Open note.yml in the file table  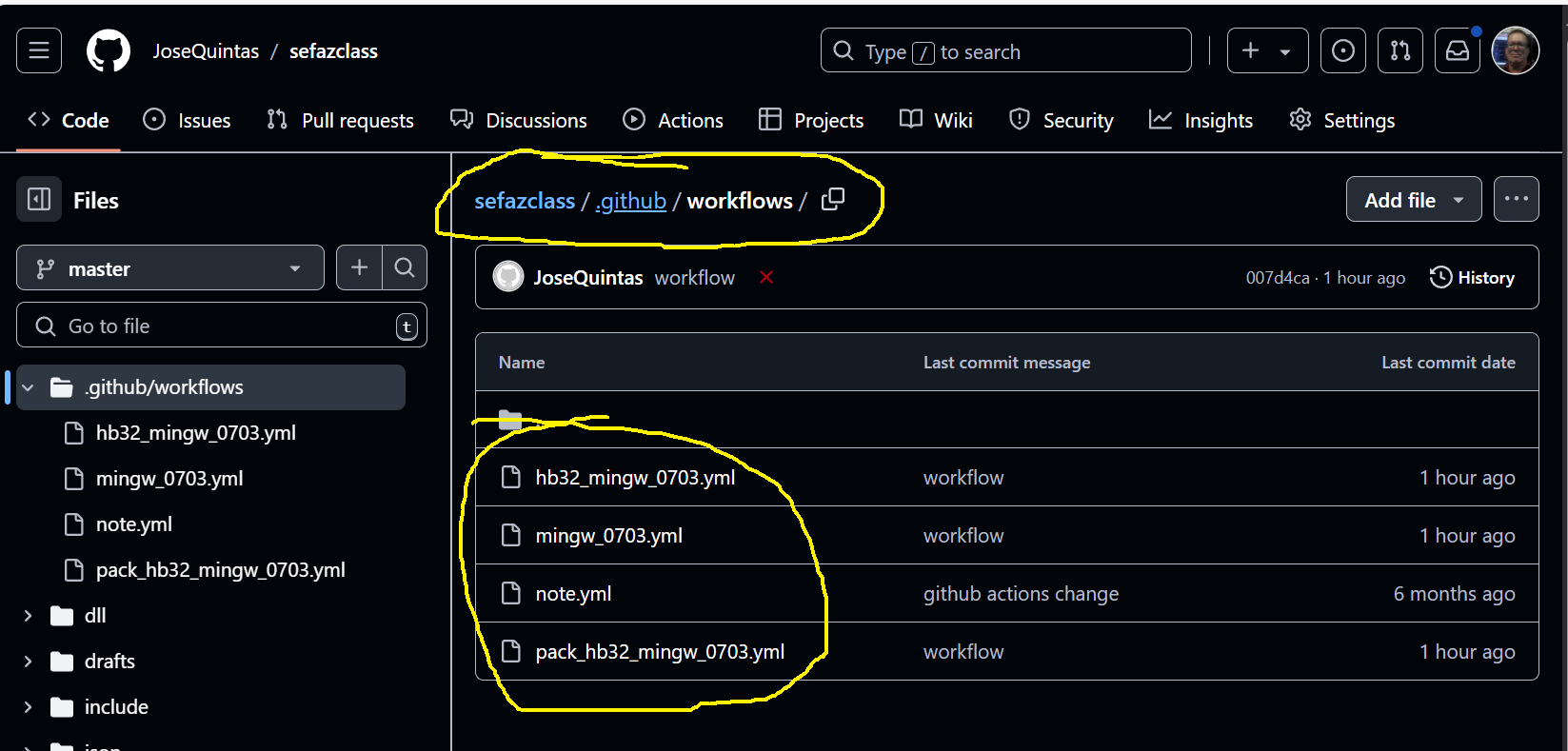point(573,594)
